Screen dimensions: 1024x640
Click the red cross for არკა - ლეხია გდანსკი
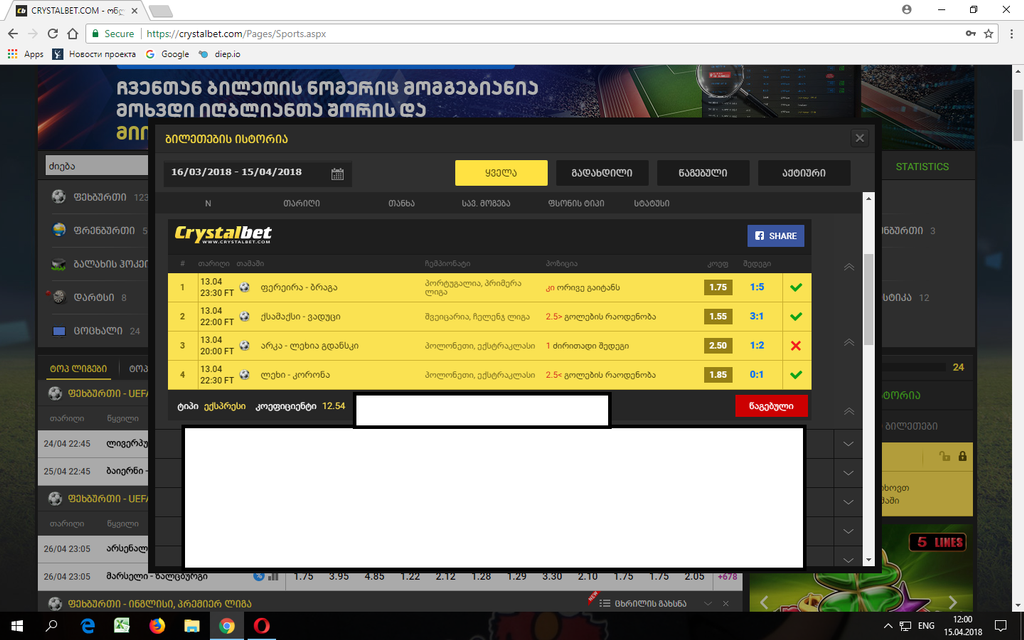click(x=795, y=345)
